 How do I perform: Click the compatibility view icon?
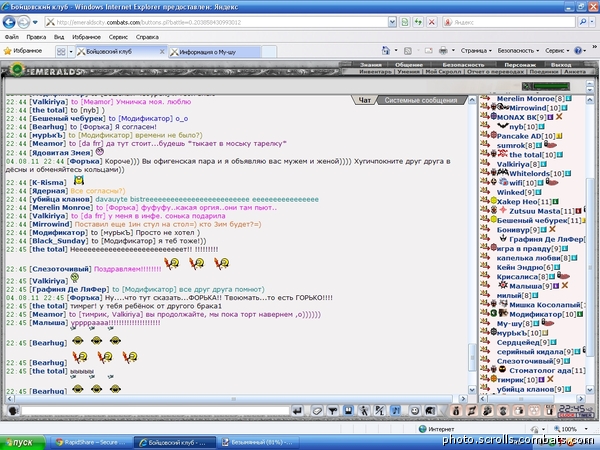[405, 22]
